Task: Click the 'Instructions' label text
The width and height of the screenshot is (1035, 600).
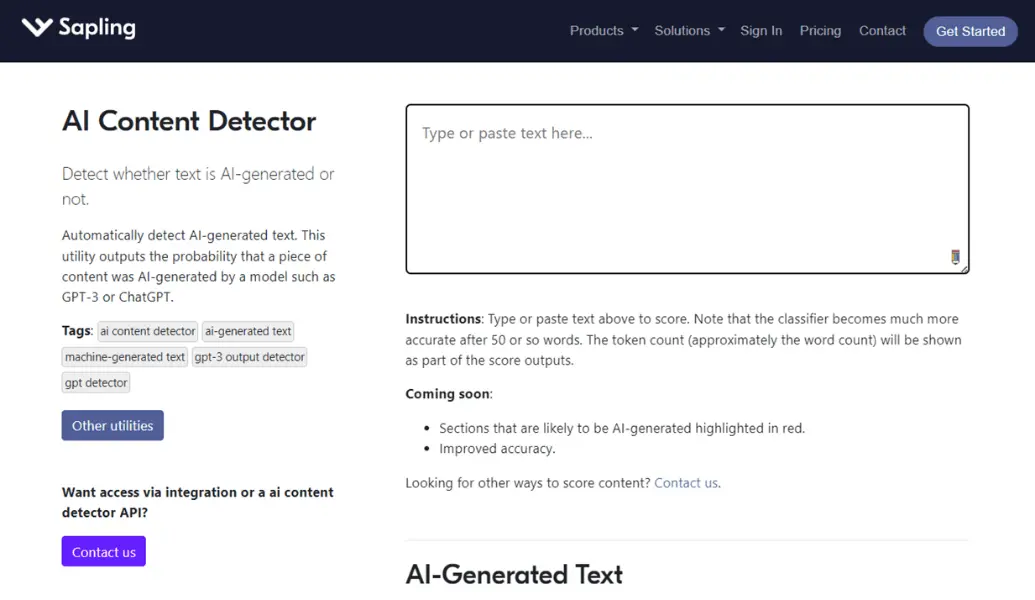Action: tap(443, 319)
